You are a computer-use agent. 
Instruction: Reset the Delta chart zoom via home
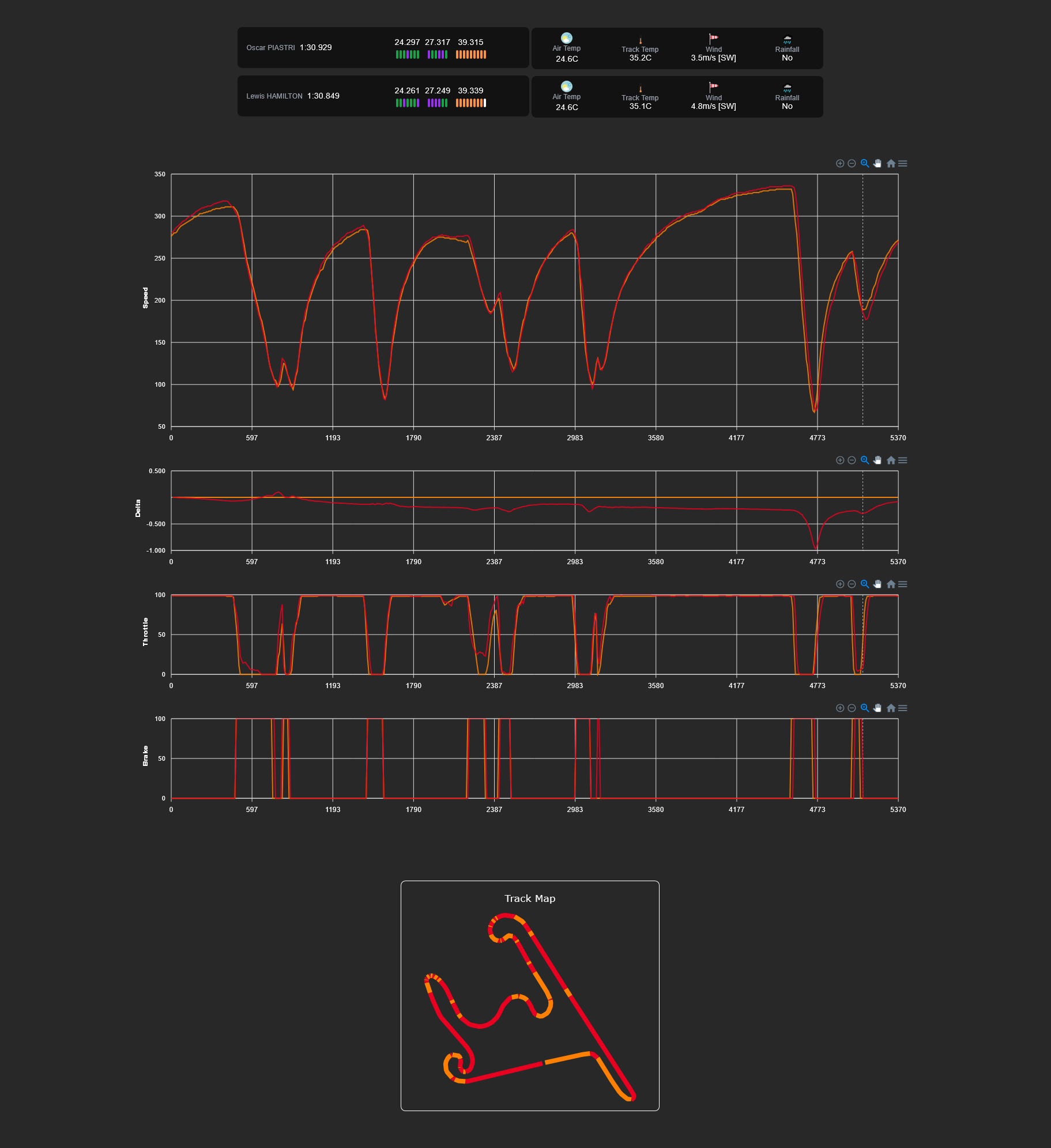[x=891, y=460]
